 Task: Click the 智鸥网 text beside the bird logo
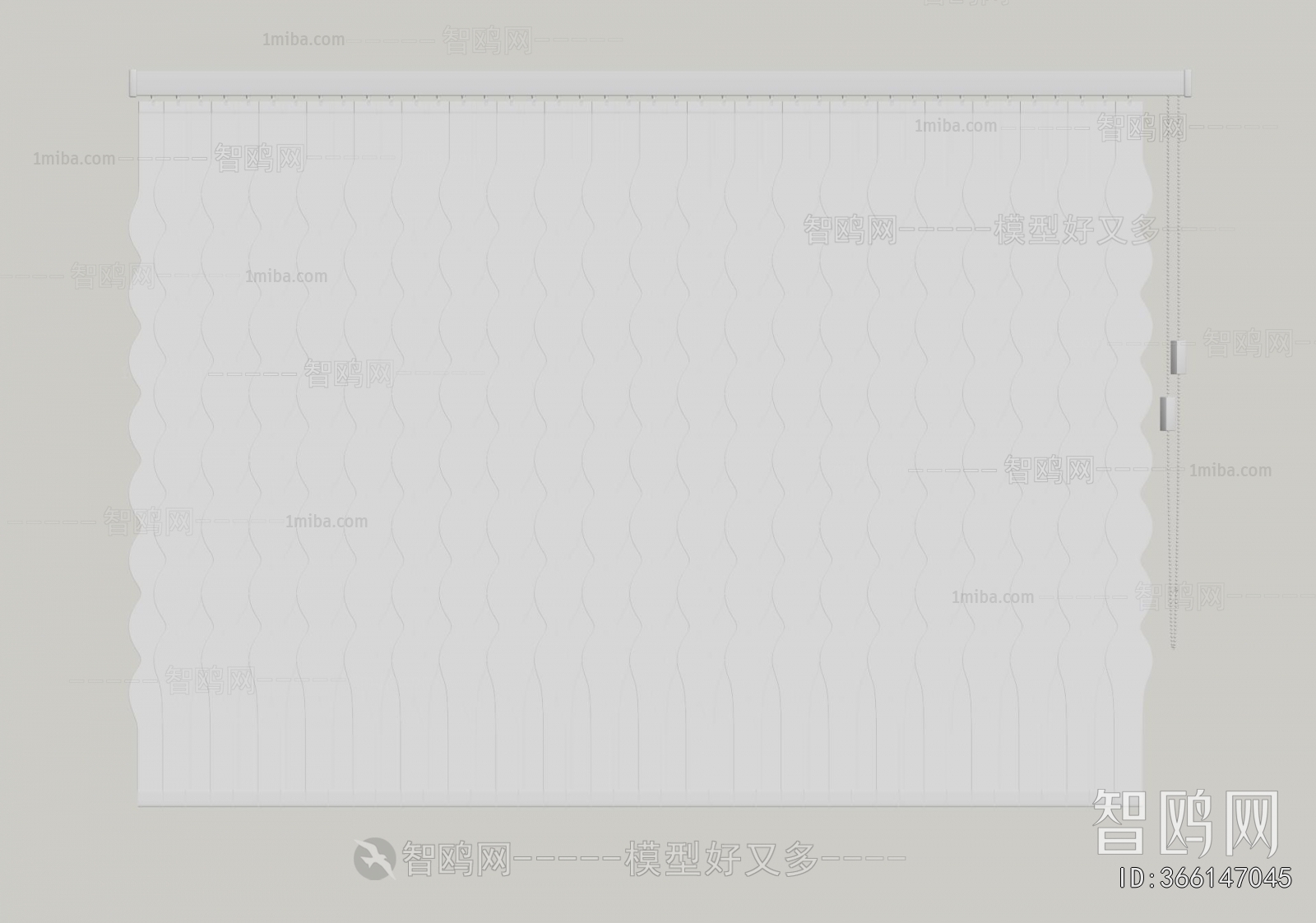coord(456,860)
